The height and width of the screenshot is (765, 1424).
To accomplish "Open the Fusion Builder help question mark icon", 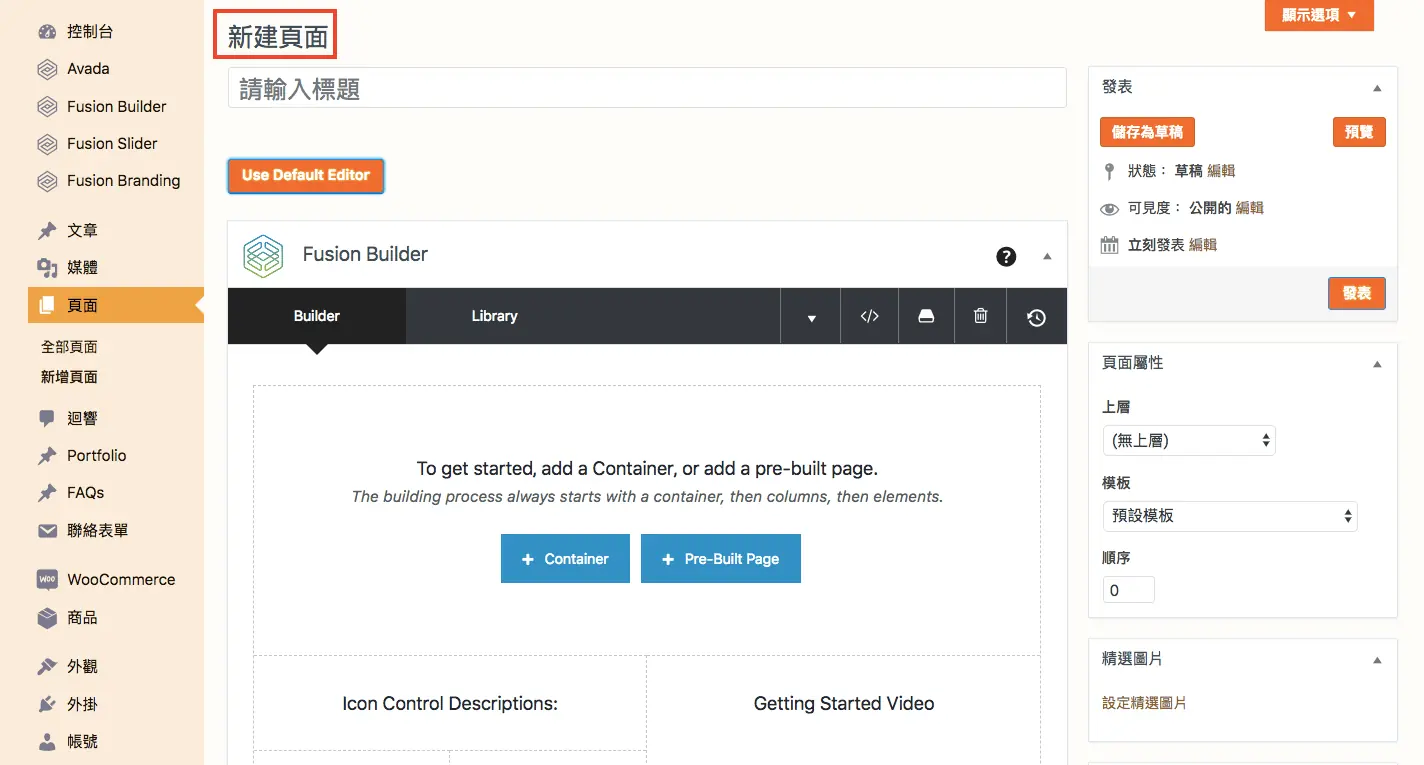I will point(1006,256).
